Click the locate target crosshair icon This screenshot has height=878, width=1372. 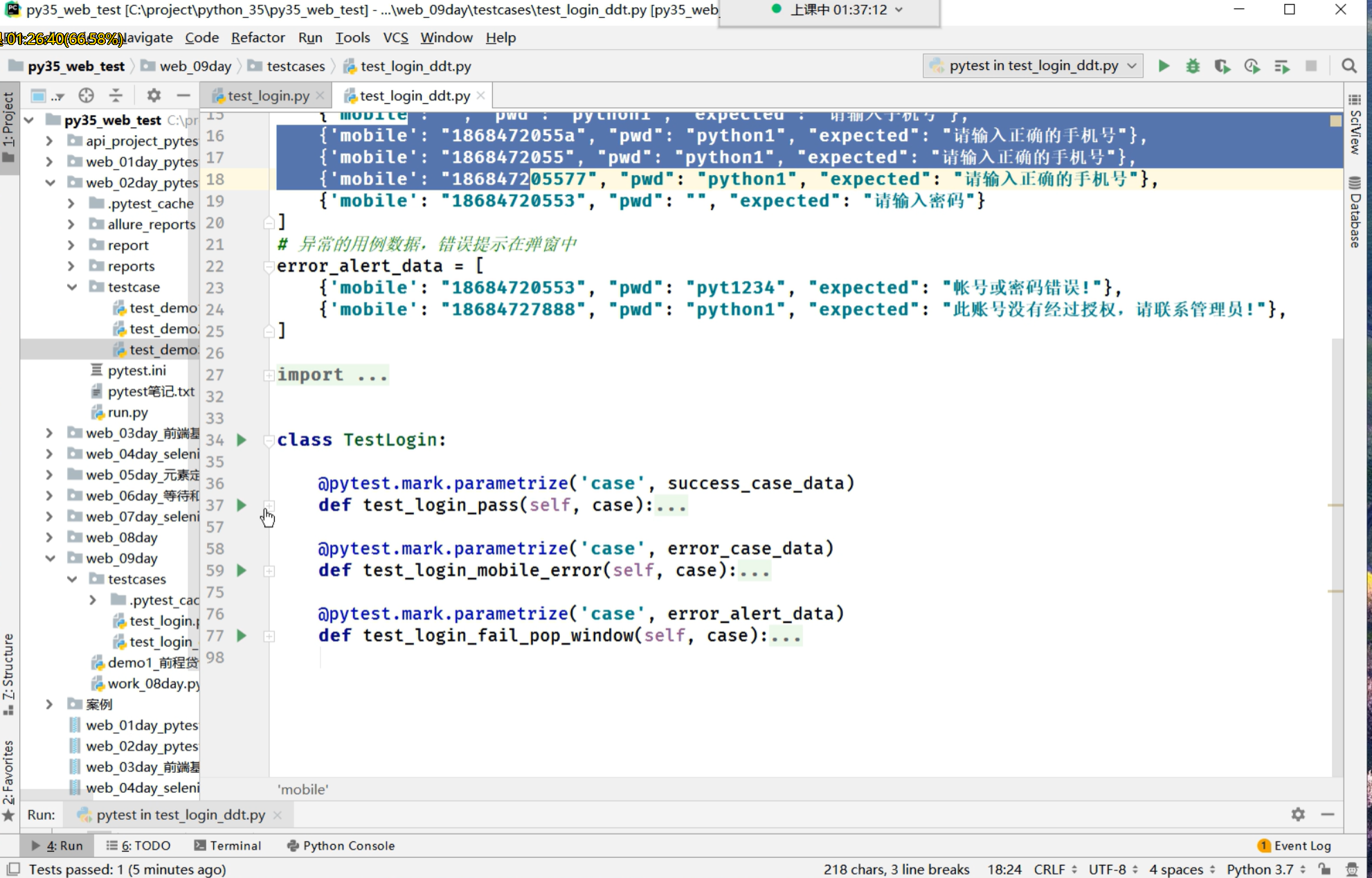[x=86, y=96]
